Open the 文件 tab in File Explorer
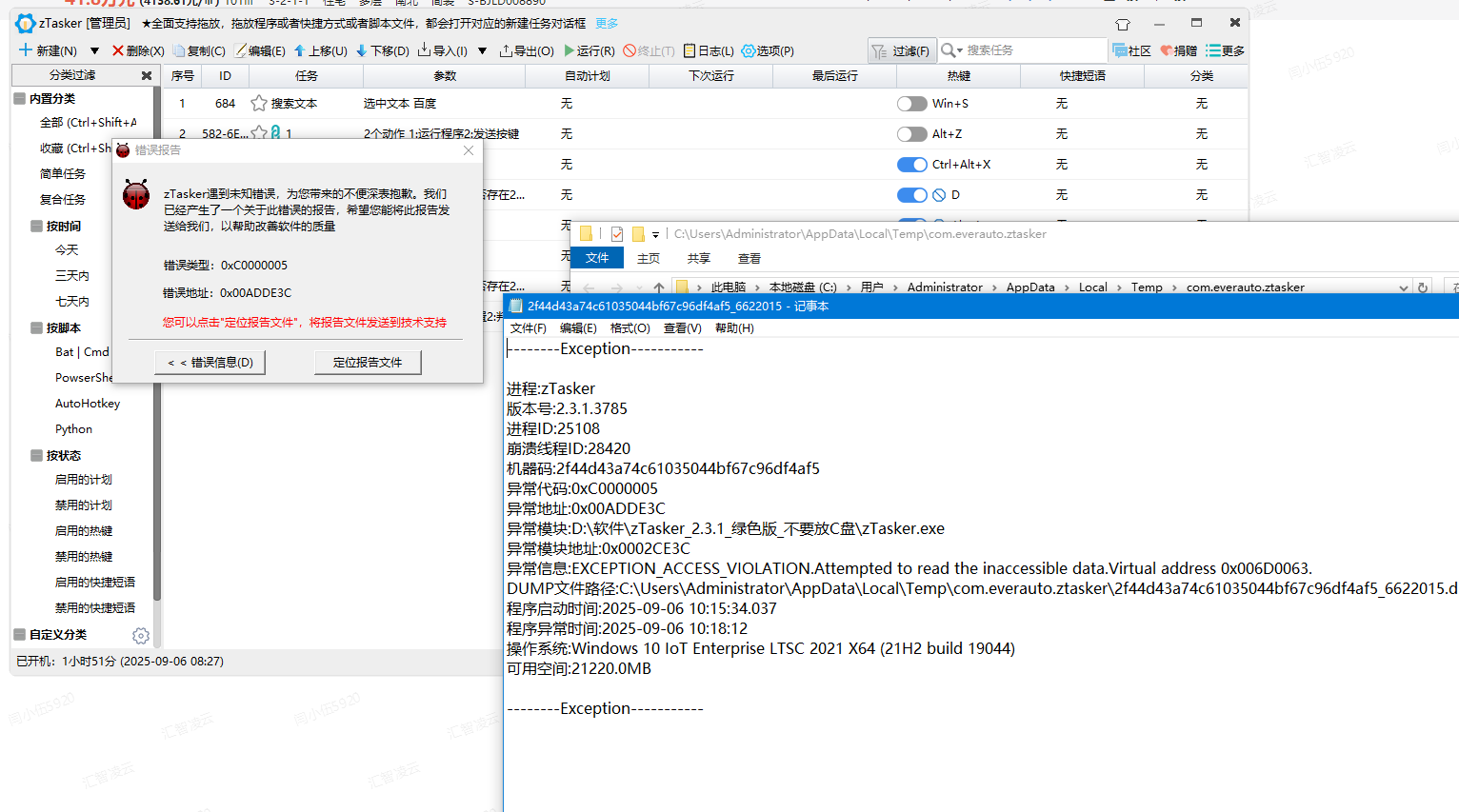 pos(597,258)
